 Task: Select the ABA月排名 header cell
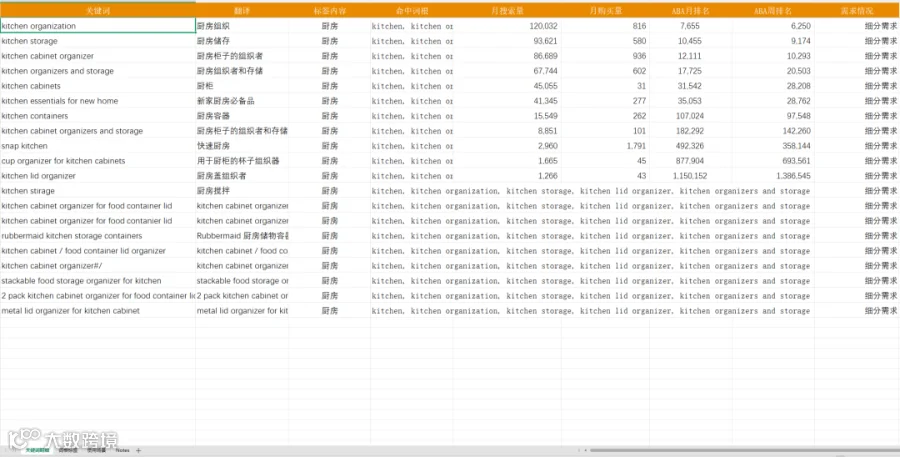pyautogui.click(x=691, y=11)
